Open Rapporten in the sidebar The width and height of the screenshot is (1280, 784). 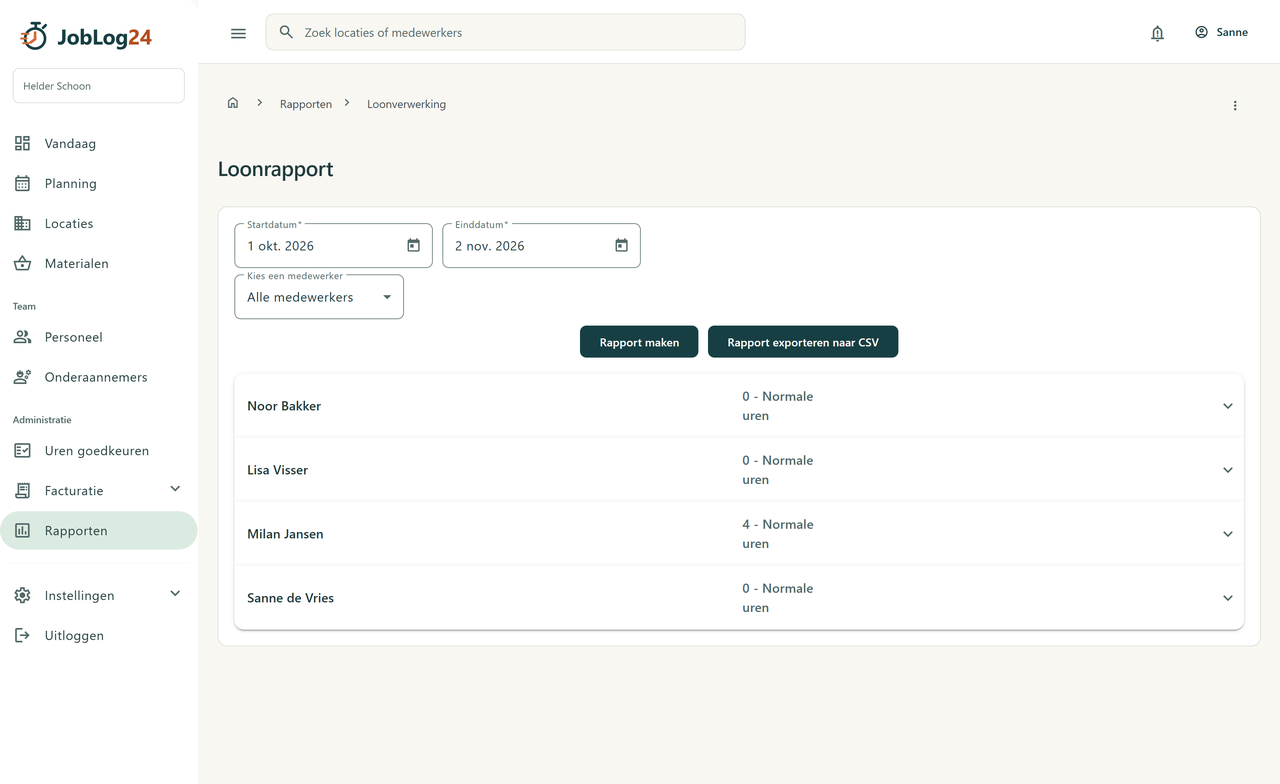point(99,530)
